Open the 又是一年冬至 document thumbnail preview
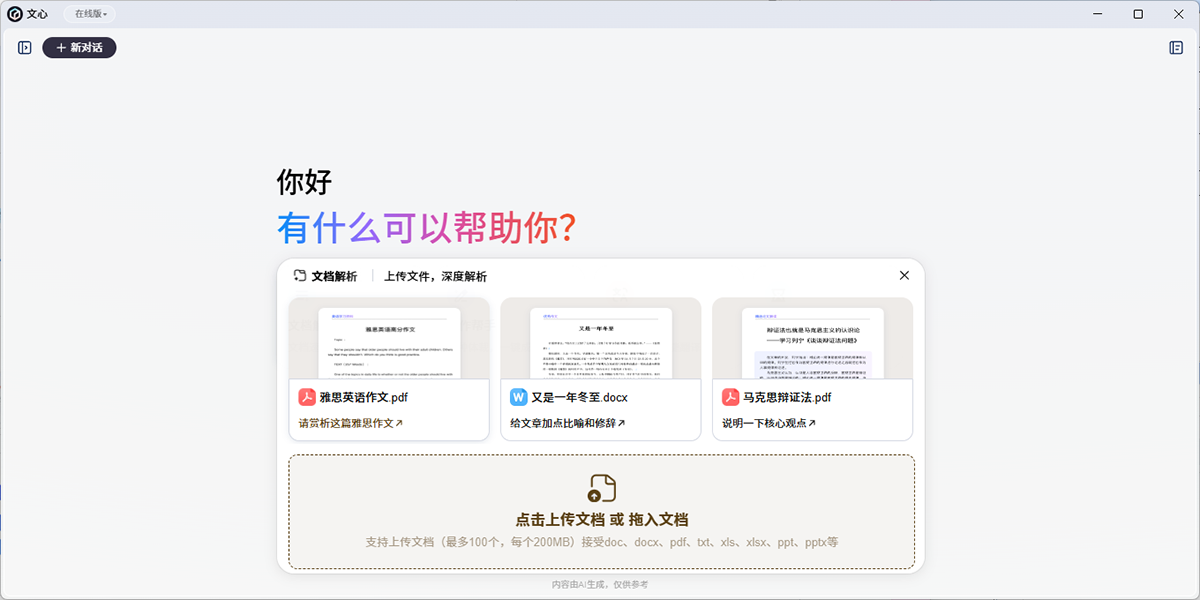 point(601,339)
